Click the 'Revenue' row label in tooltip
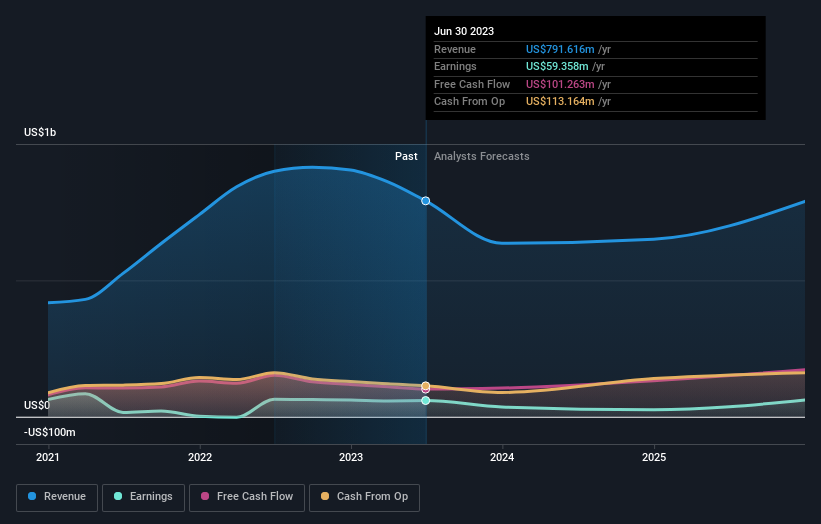This screenshot has width=821, height=524. tap(455, 49)
